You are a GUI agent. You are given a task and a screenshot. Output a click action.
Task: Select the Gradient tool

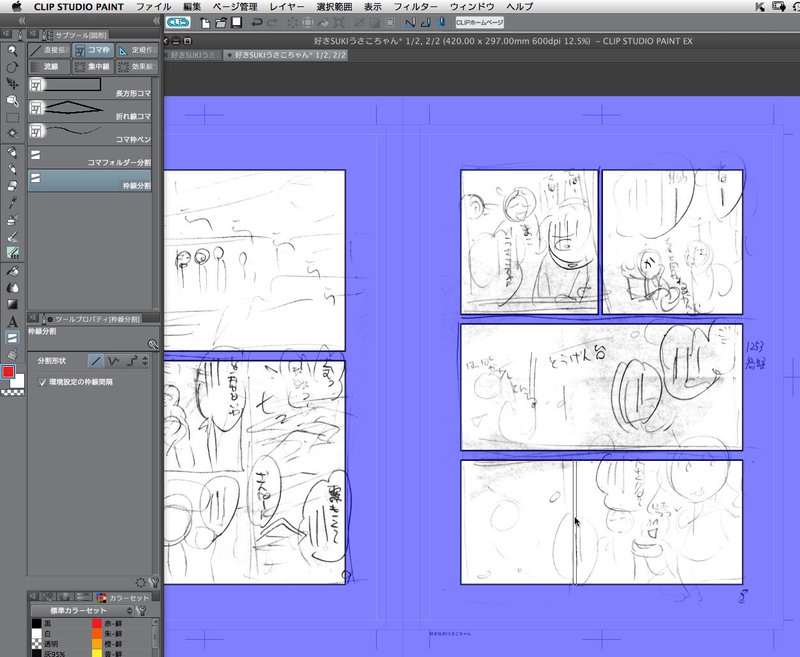pos(12,305)
